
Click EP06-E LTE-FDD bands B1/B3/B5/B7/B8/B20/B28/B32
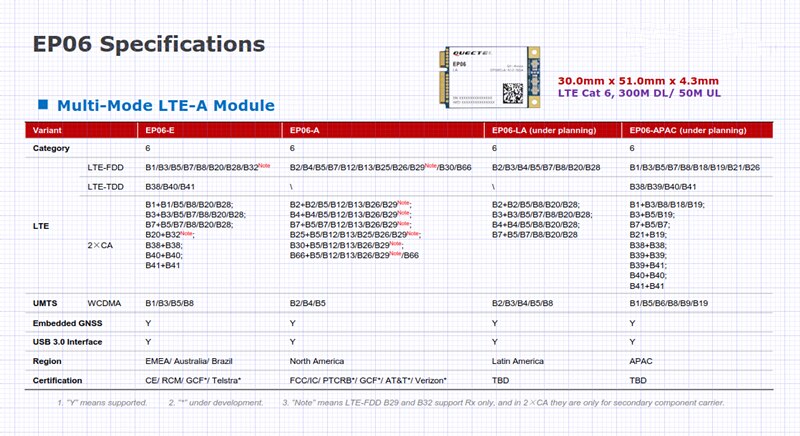[208, 167]
